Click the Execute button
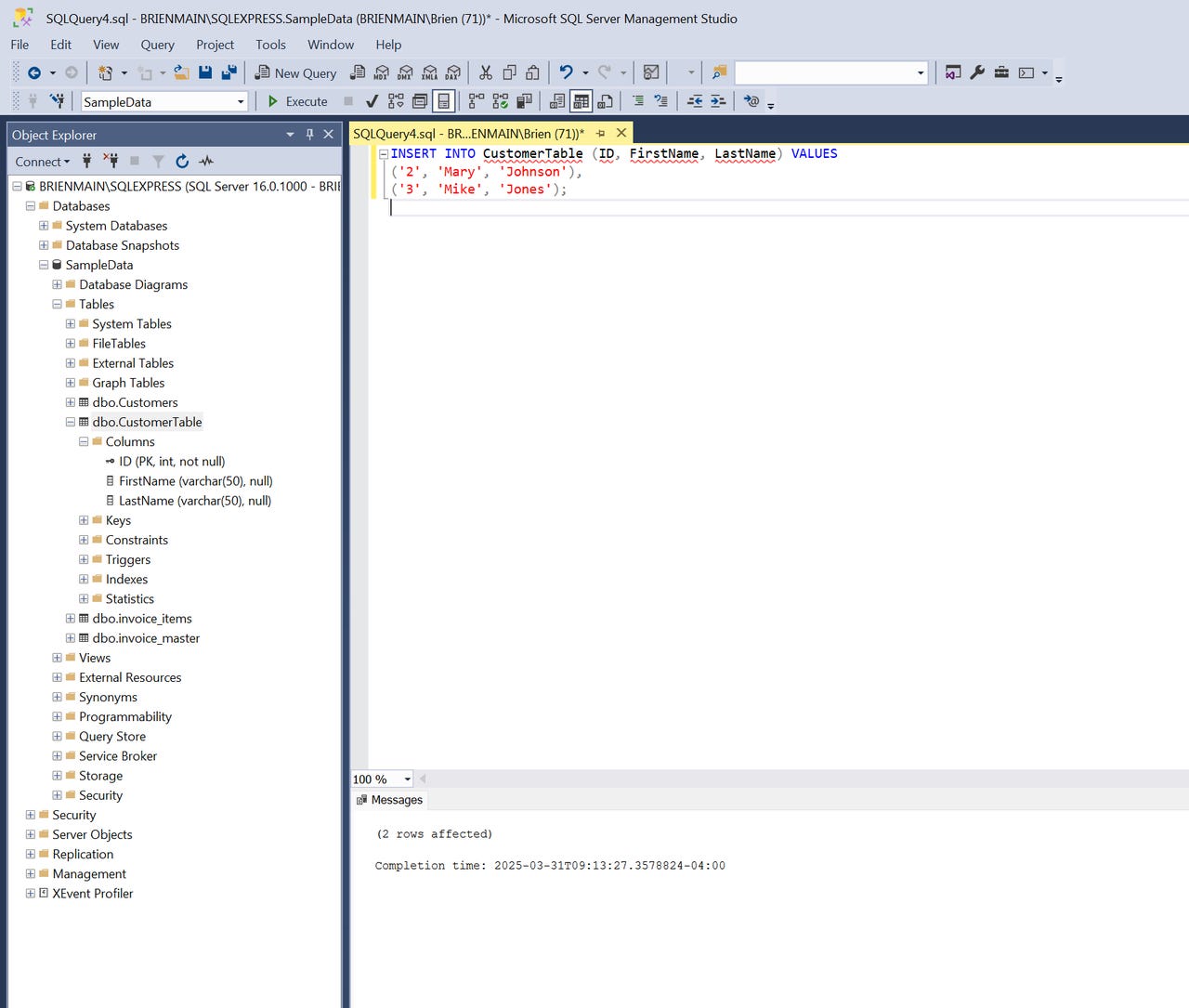This screenshot has height=1008, width=1189. [x=297, y=101]
